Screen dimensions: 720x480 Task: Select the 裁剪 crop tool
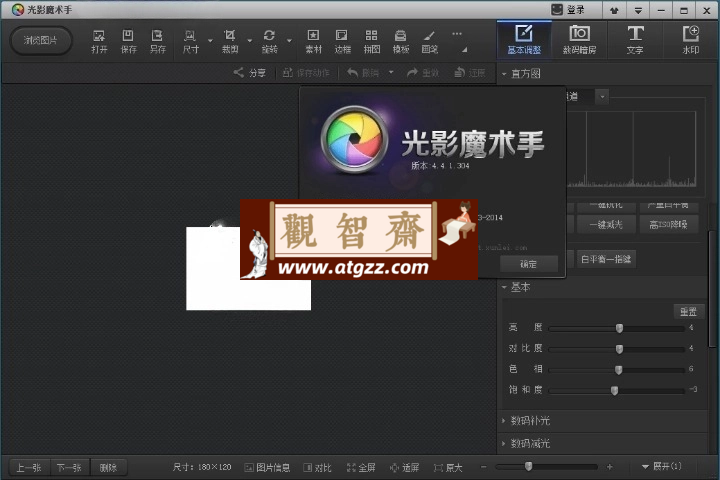coord(230,41)
